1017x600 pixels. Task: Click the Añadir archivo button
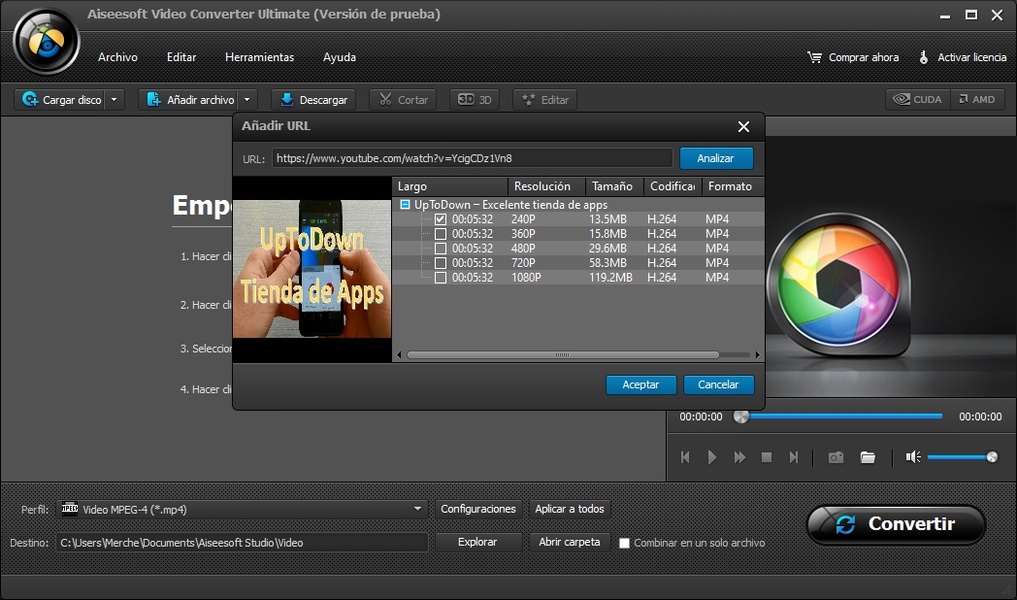click(189, 100)
